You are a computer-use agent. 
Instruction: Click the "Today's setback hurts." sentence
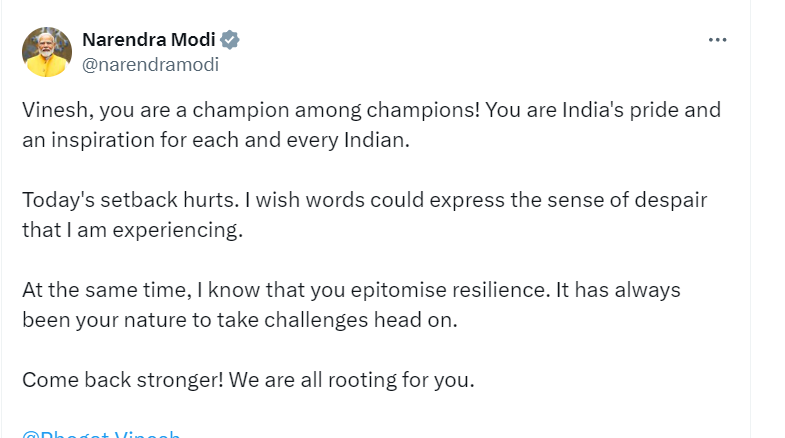click(x=130, y=200)
